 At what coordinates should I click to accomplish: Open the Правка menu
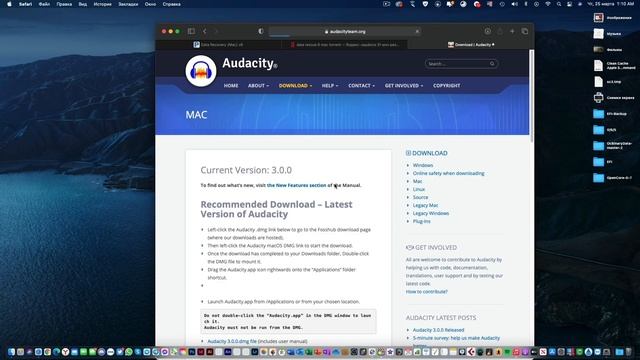pyautogui.click(x=64, y=4)
